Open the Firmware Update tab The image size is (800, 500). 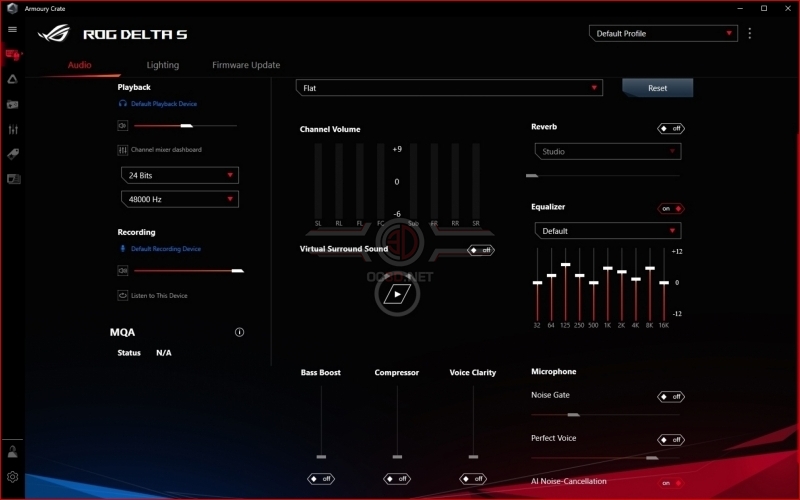(246, 65)
